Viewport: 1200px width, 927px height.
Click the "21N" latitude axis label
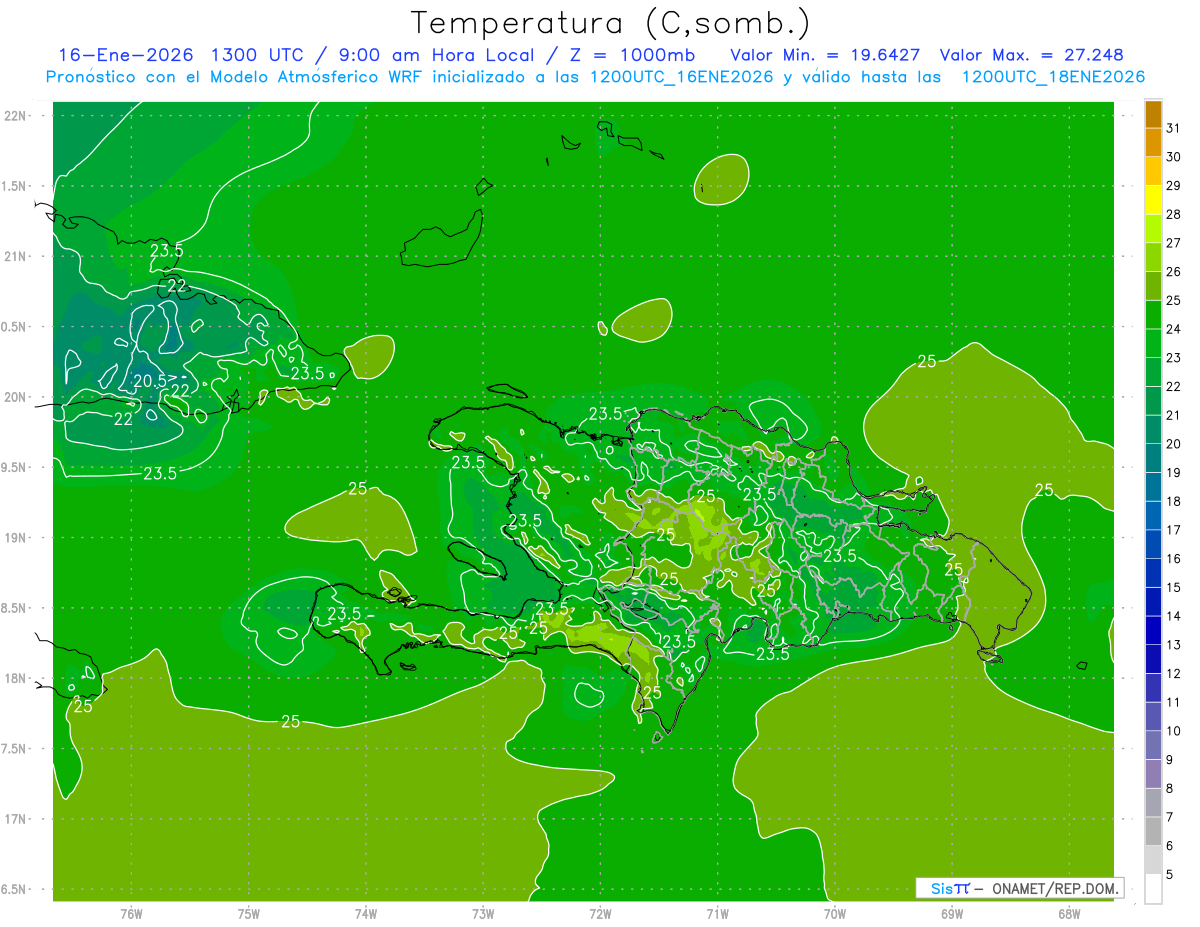point(16,256)
